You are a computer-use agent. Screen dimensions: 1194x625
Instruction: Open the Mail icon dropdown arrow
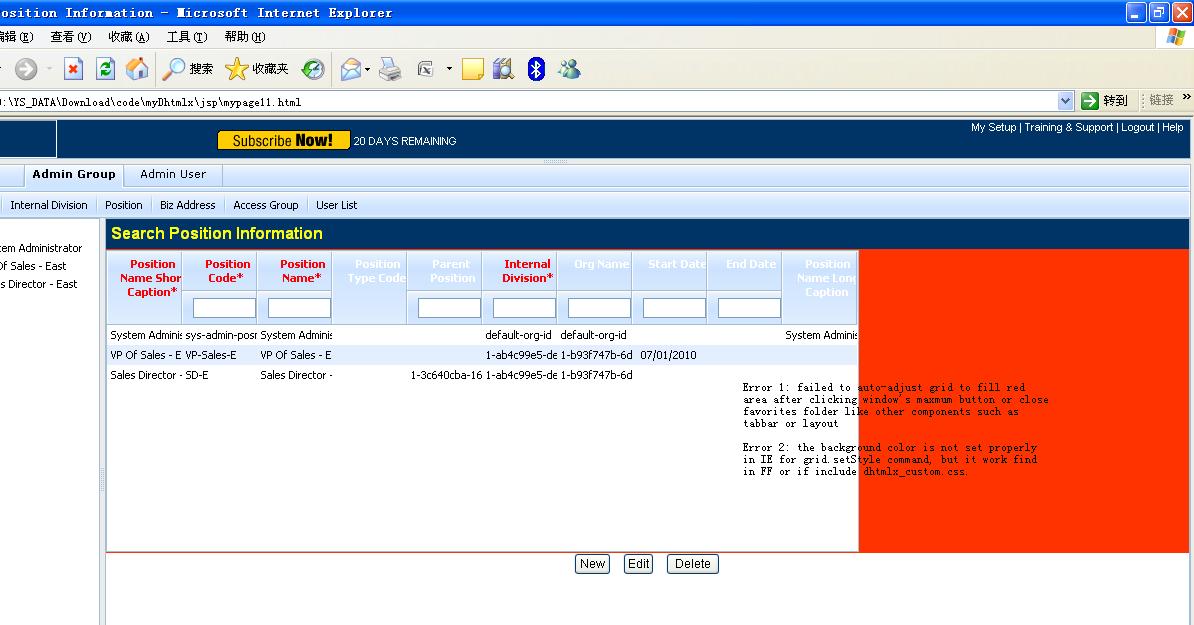point(367,70)
